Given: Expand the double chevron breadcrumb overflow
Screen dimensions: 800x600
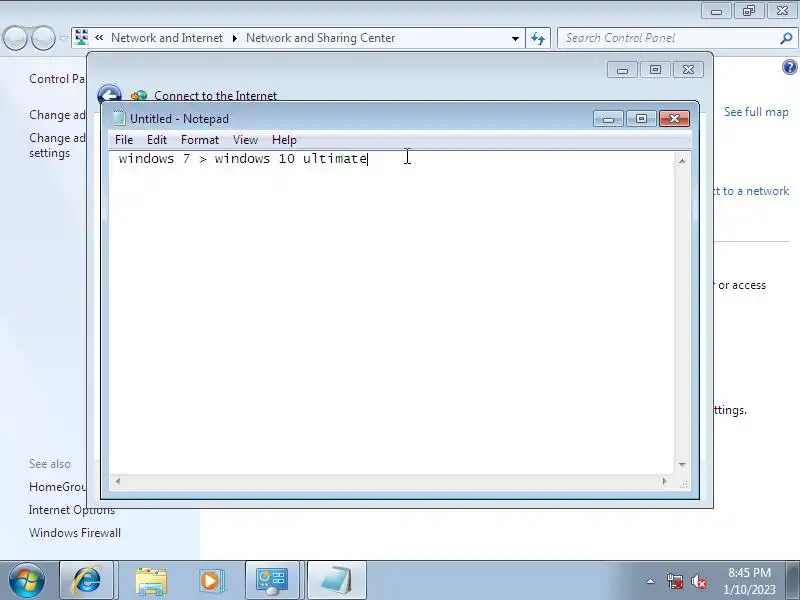Looking at the screenshot, I should 99,38.
